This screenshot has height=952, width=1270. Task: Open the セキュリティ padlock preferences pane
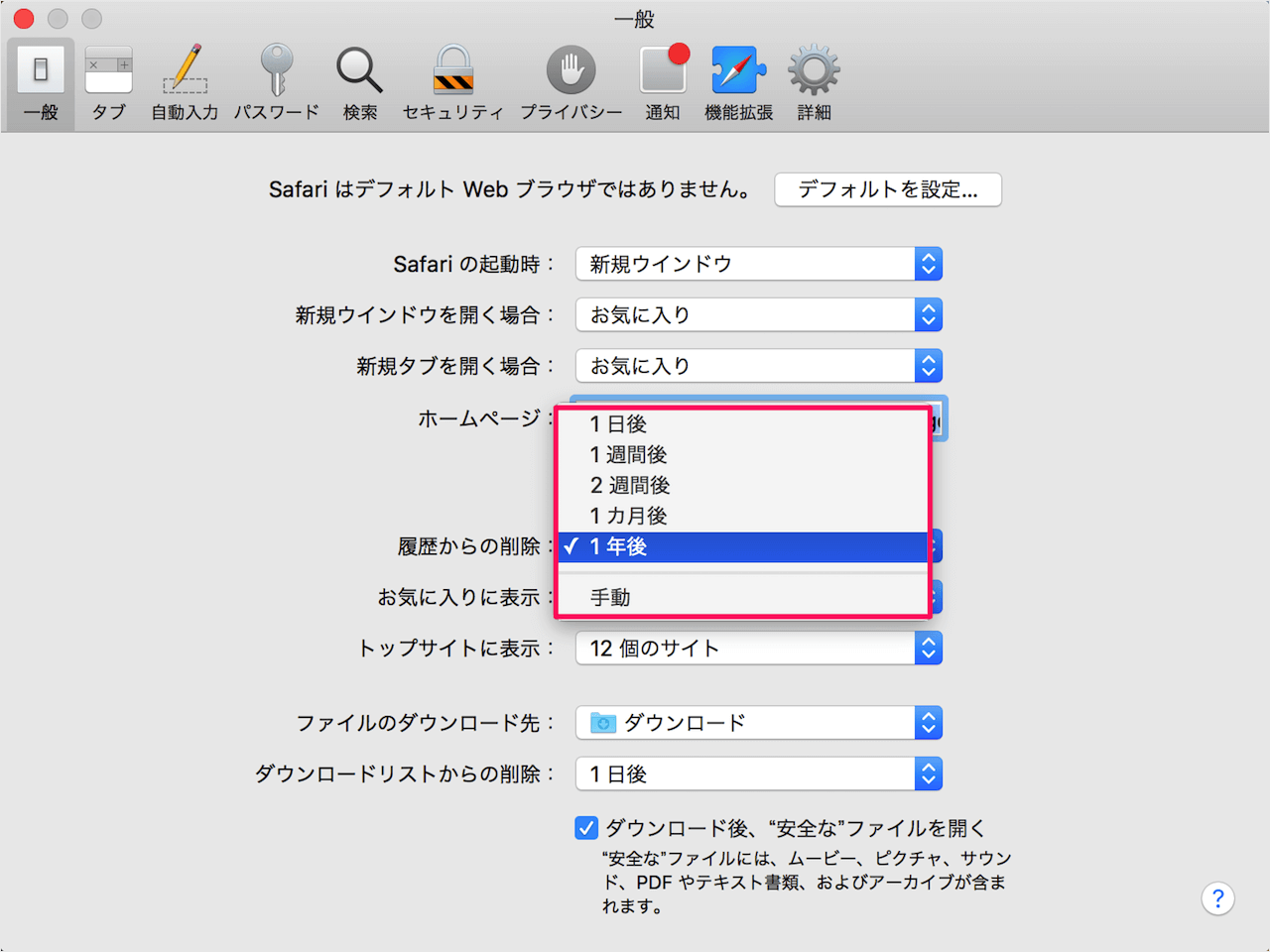[452, 85]
